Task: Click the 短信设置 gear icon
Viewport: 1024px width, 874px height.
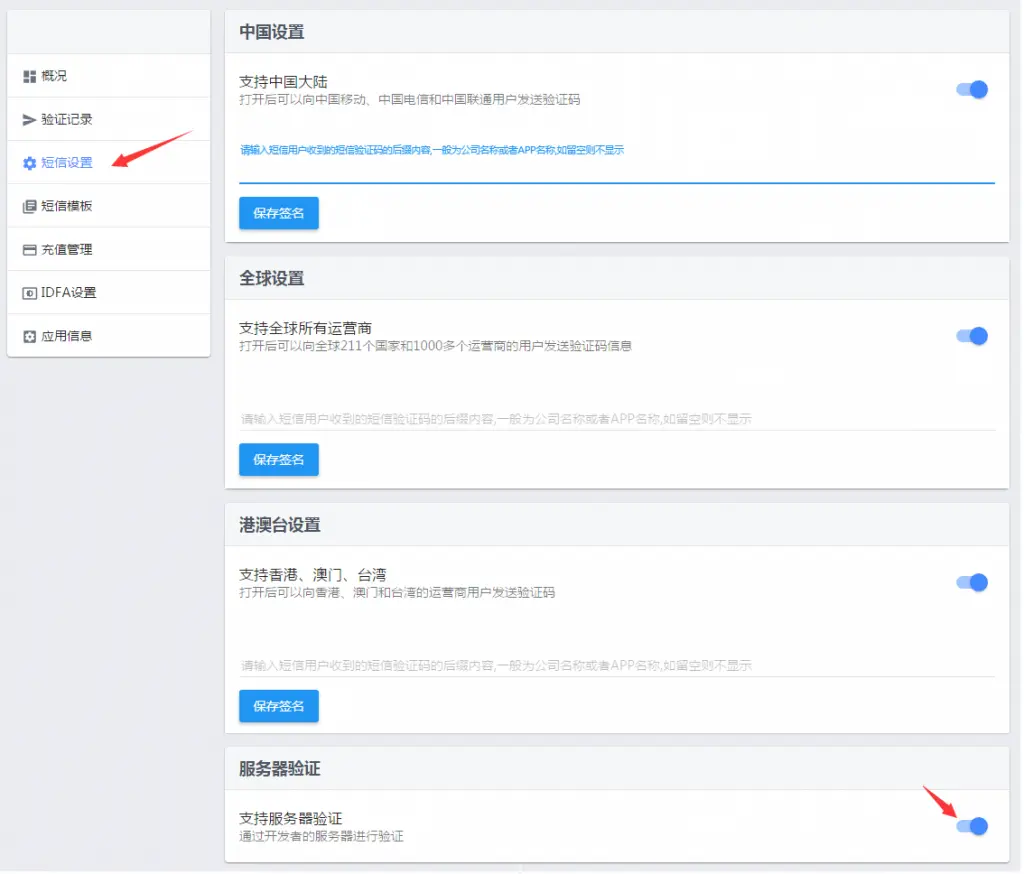Action: [29, 163]
